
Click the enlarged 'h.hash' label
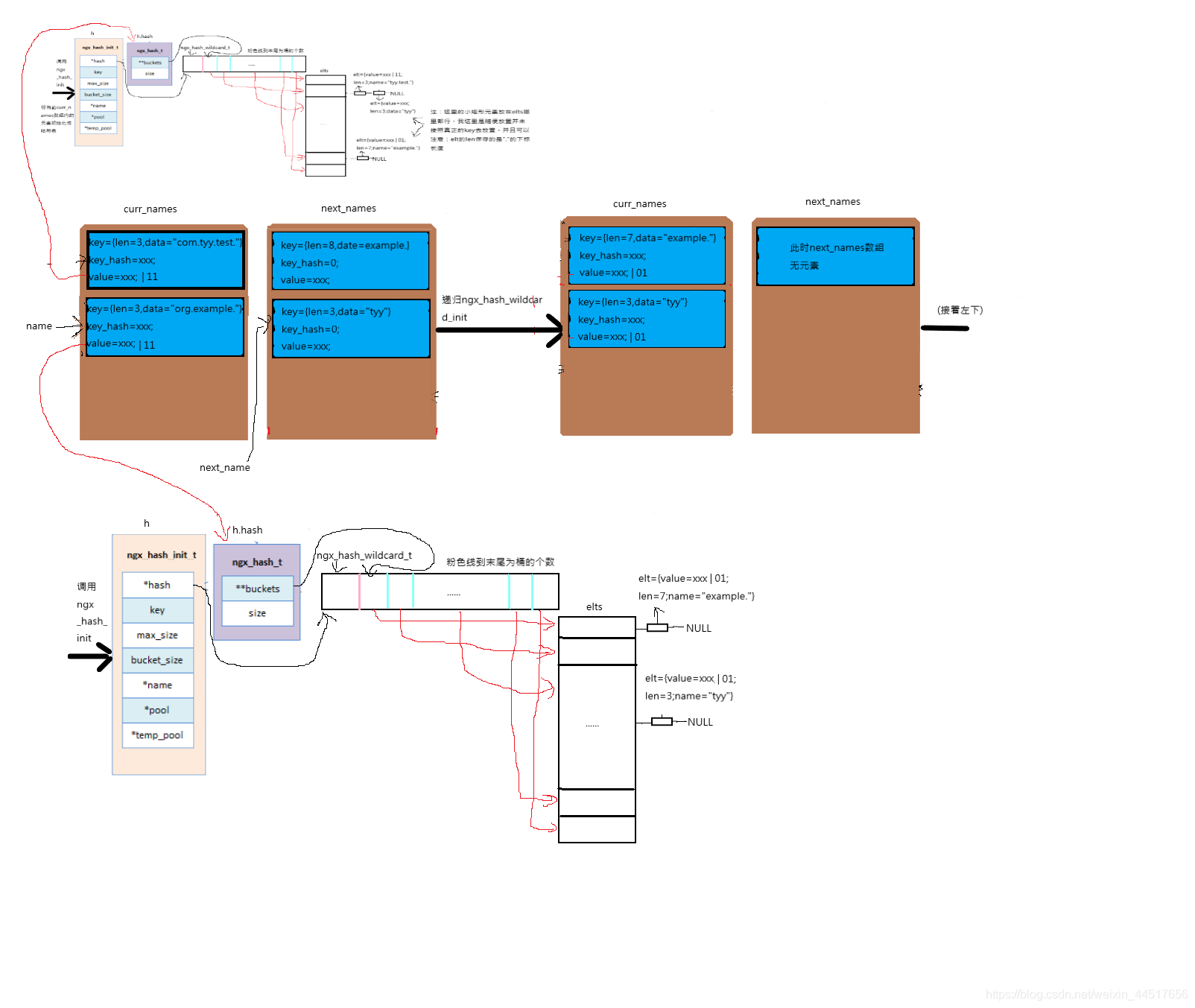[247, 530]
